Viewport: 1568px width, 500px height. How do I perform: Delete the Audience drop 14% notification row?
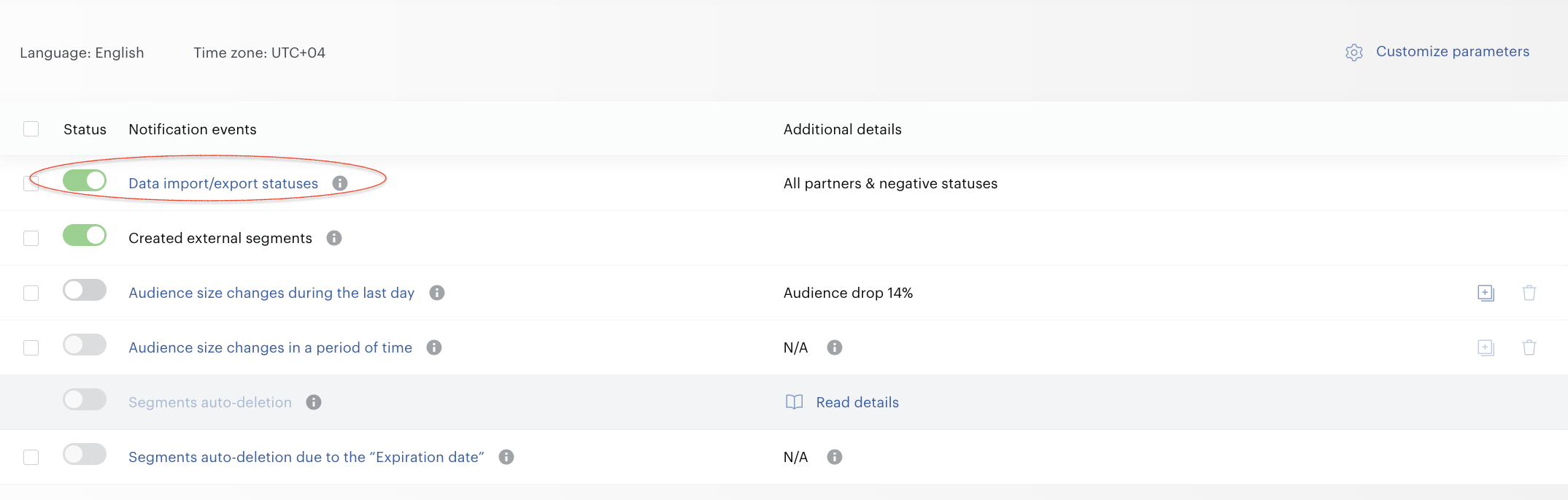click(1529, 293)
